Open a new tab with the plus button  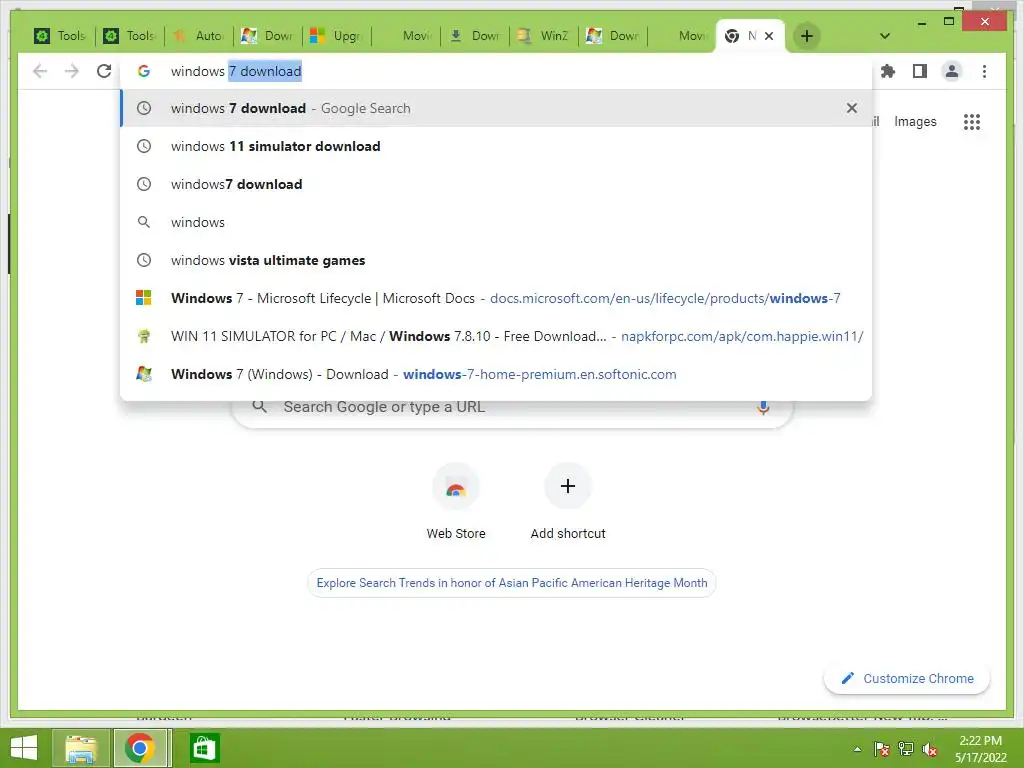(x=807, y=36)
